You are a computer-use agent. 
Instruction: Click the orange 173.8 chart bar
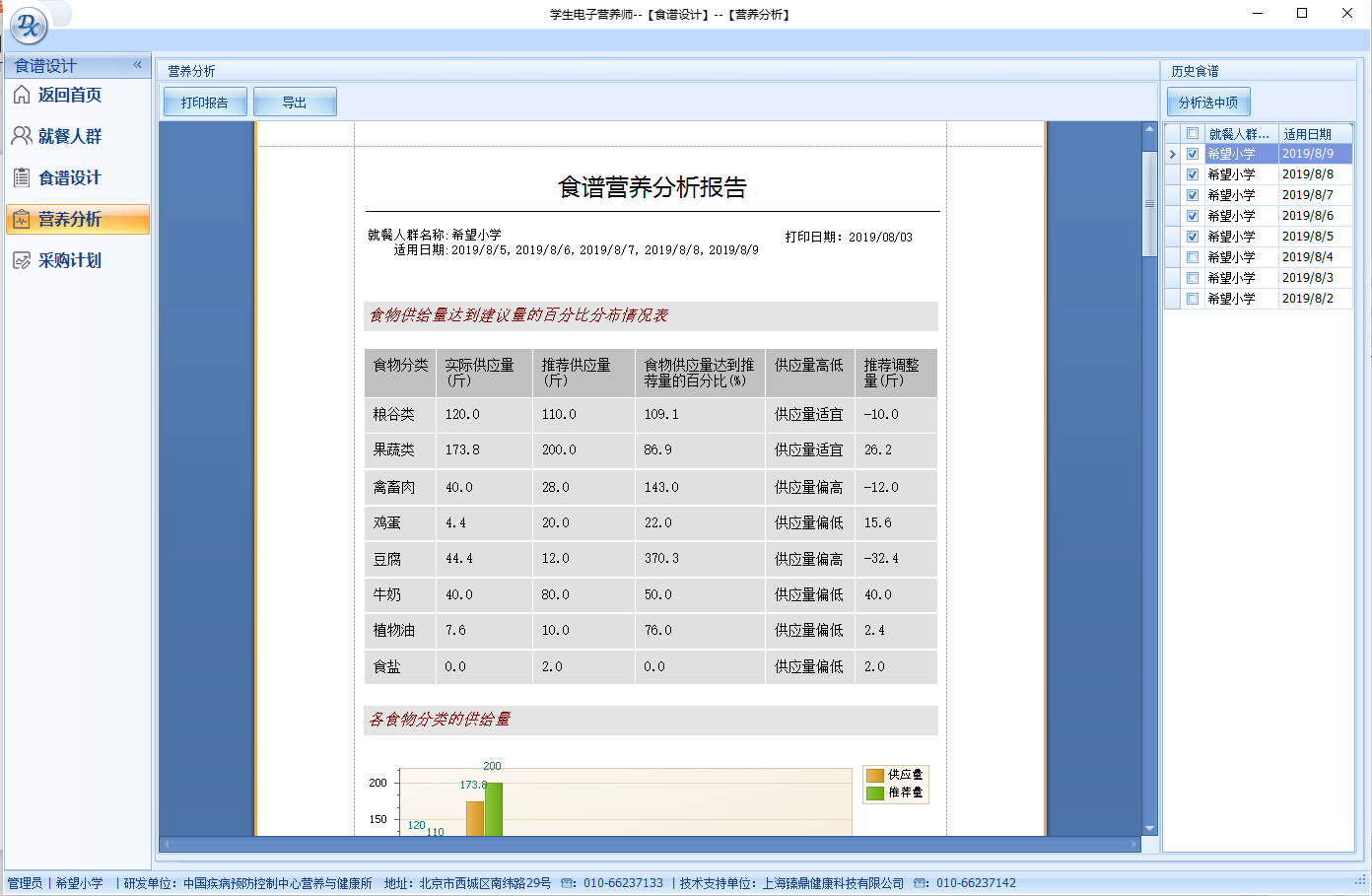pos(475,818)
